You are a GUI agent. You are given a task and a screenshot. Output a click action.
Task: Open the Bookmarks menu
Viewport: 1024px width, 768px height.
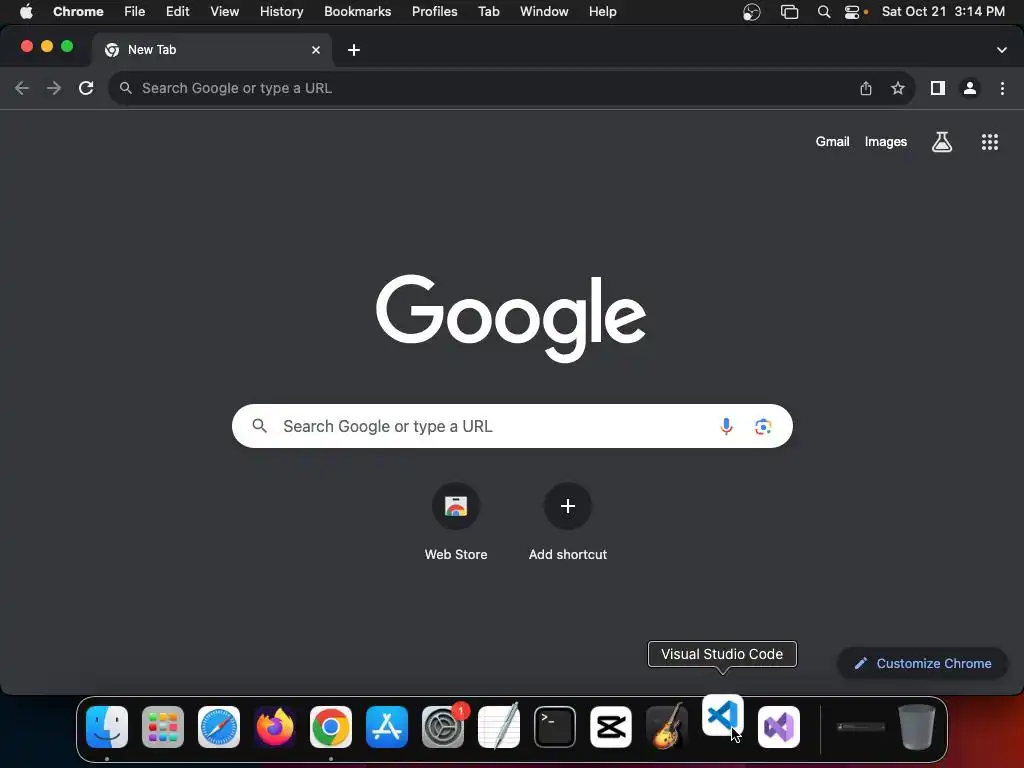[357, 12]
